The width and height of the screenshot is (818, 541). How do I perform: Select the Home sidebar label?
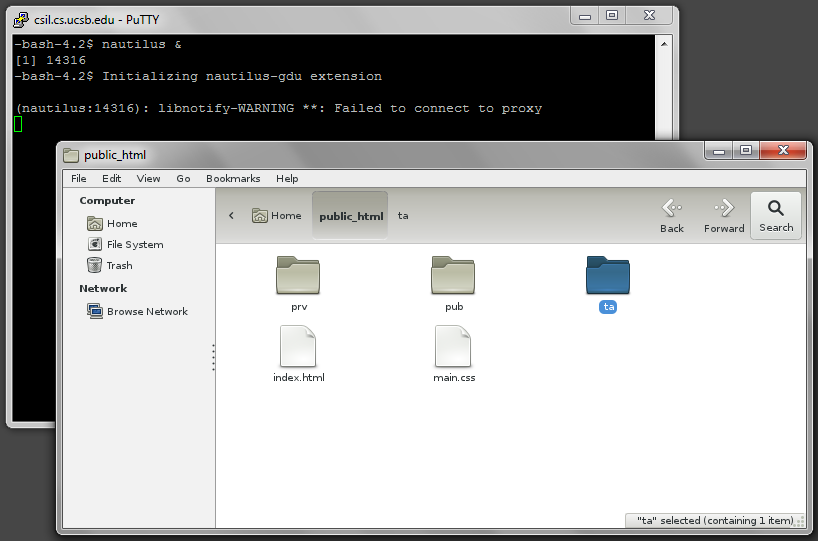click(x=122, y=223)
